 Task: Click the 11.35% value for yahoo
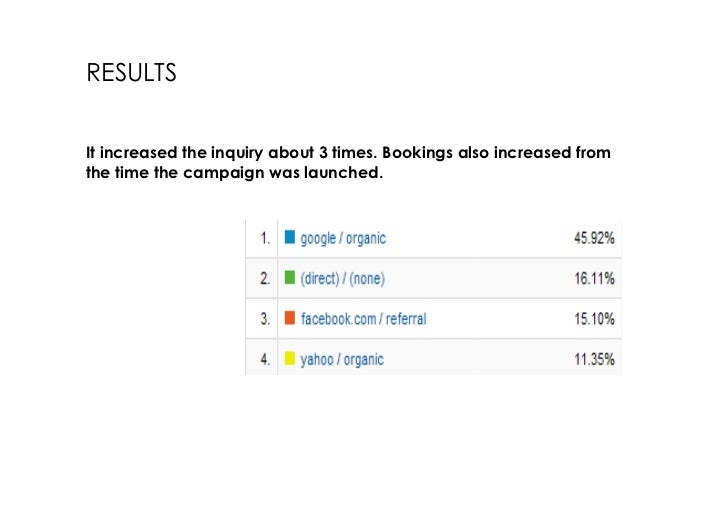594,358
